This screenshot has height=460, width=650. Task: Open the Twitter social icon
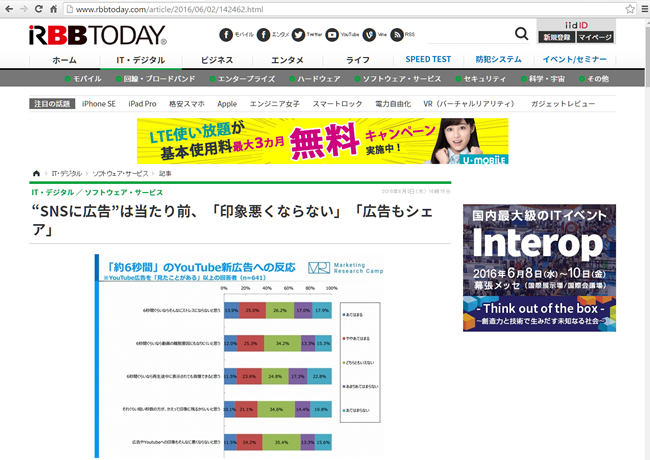[300, 34]
